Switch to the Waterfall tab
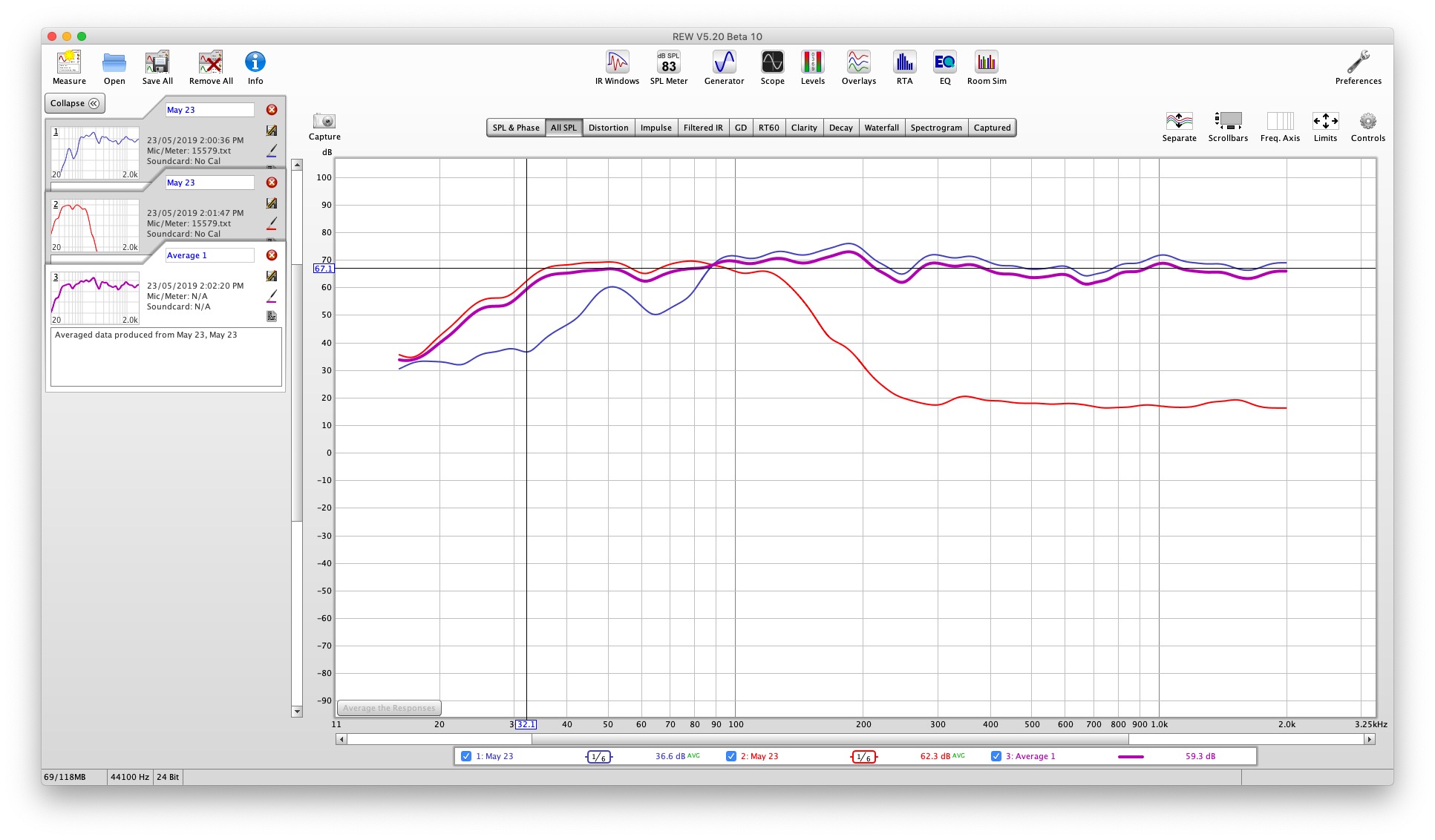The image size is (1435, 840). 881,128
